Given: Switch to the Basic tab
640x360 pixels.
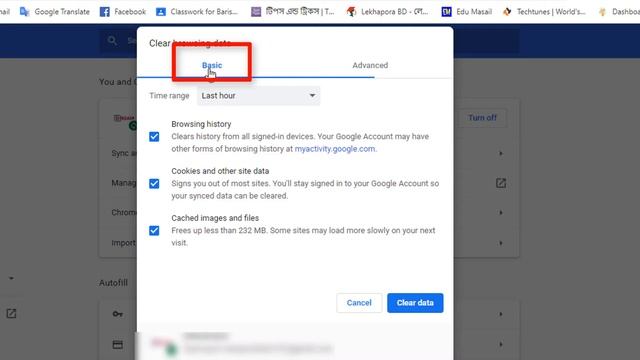Looking at the screenshot, I should pyautogui.click(x=212, y=65).
